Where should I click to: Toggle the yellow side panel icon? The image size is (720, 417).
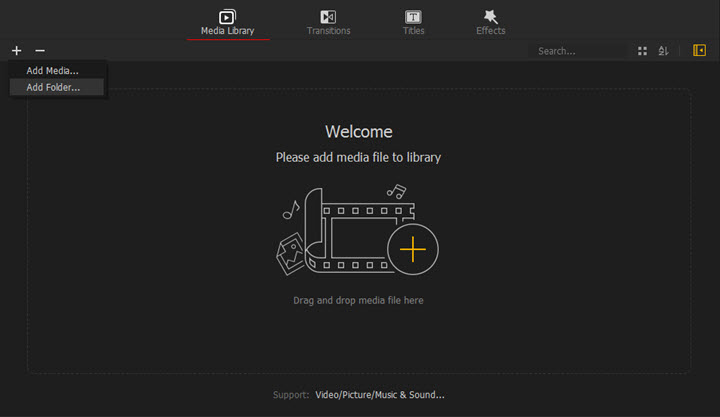[699, 50]
